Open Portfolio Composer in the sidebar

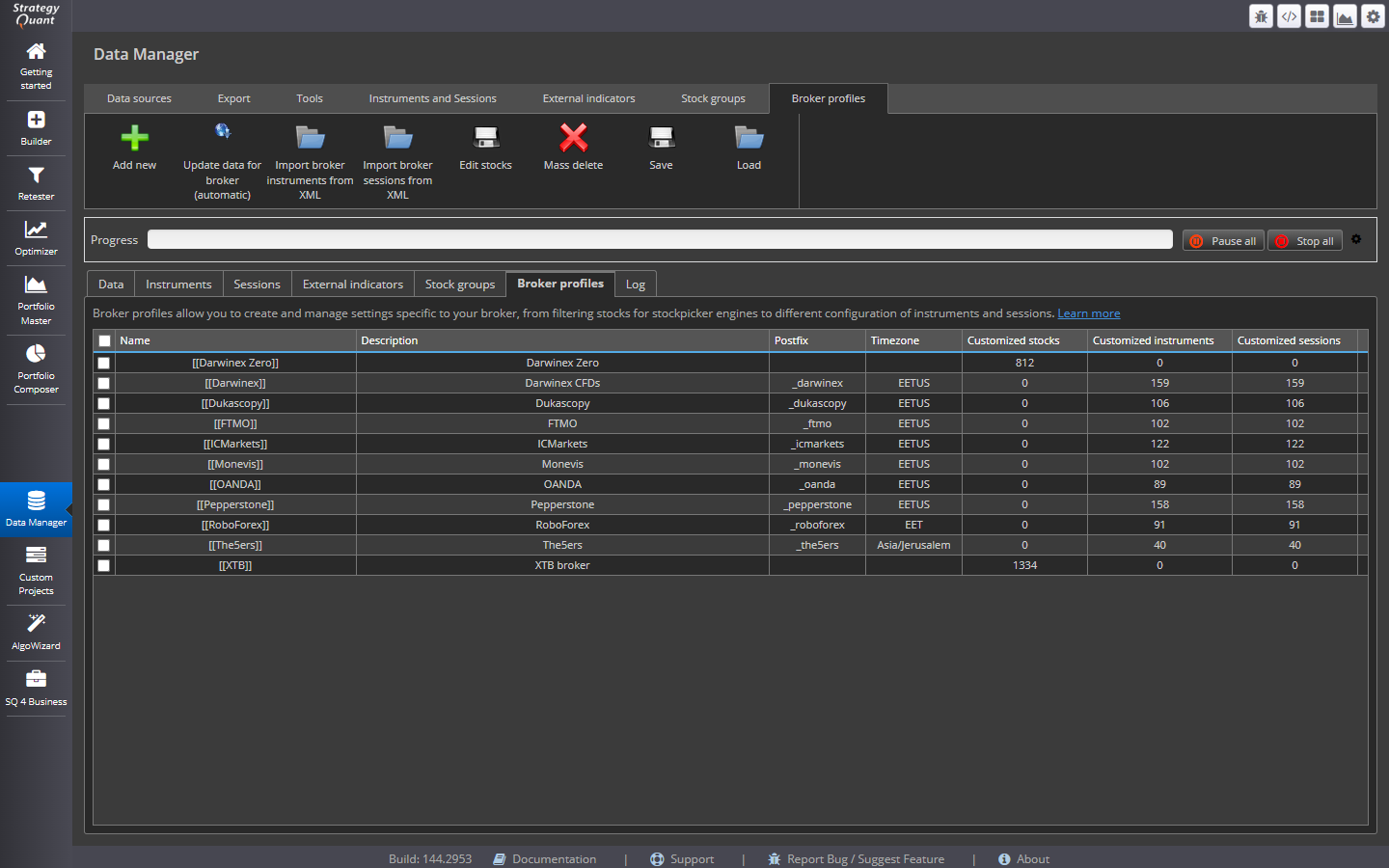click(x=36, y=369)
